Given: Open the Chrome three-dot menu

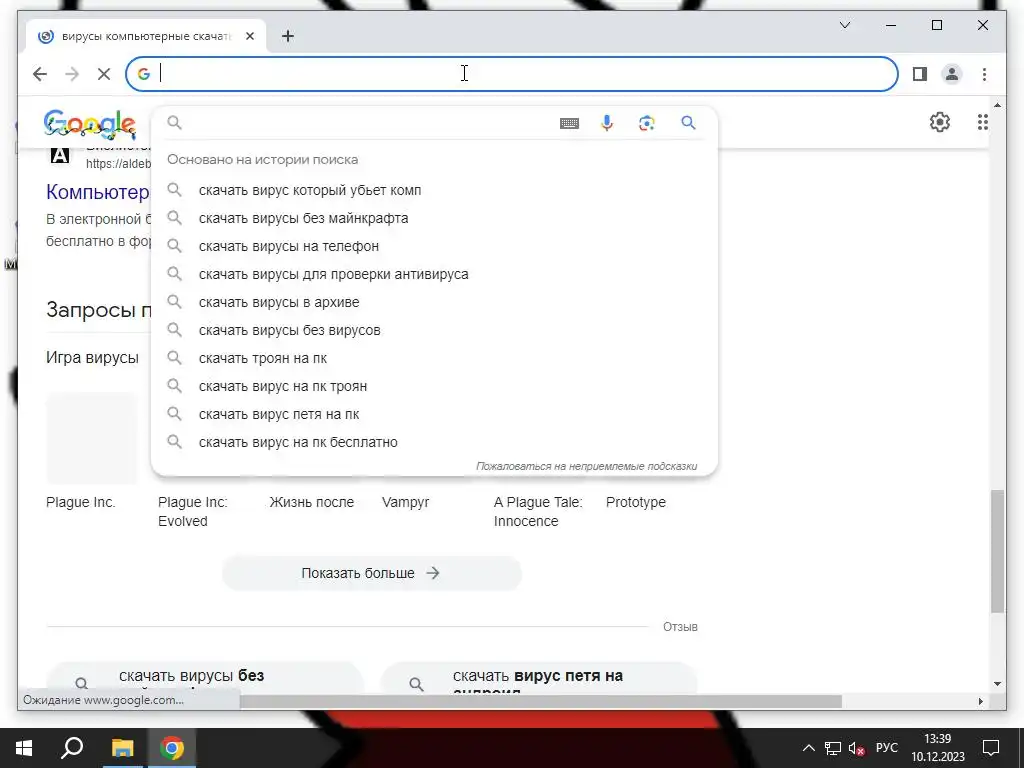Looking at the screenshot, I should click(x=984, y=74).
